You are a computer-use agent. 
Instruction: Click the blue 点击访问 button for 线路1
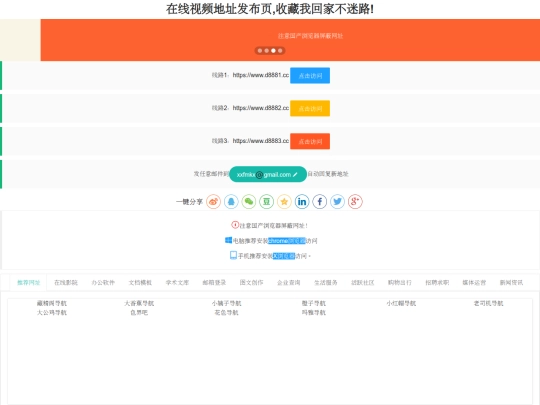tap(310, 75)
